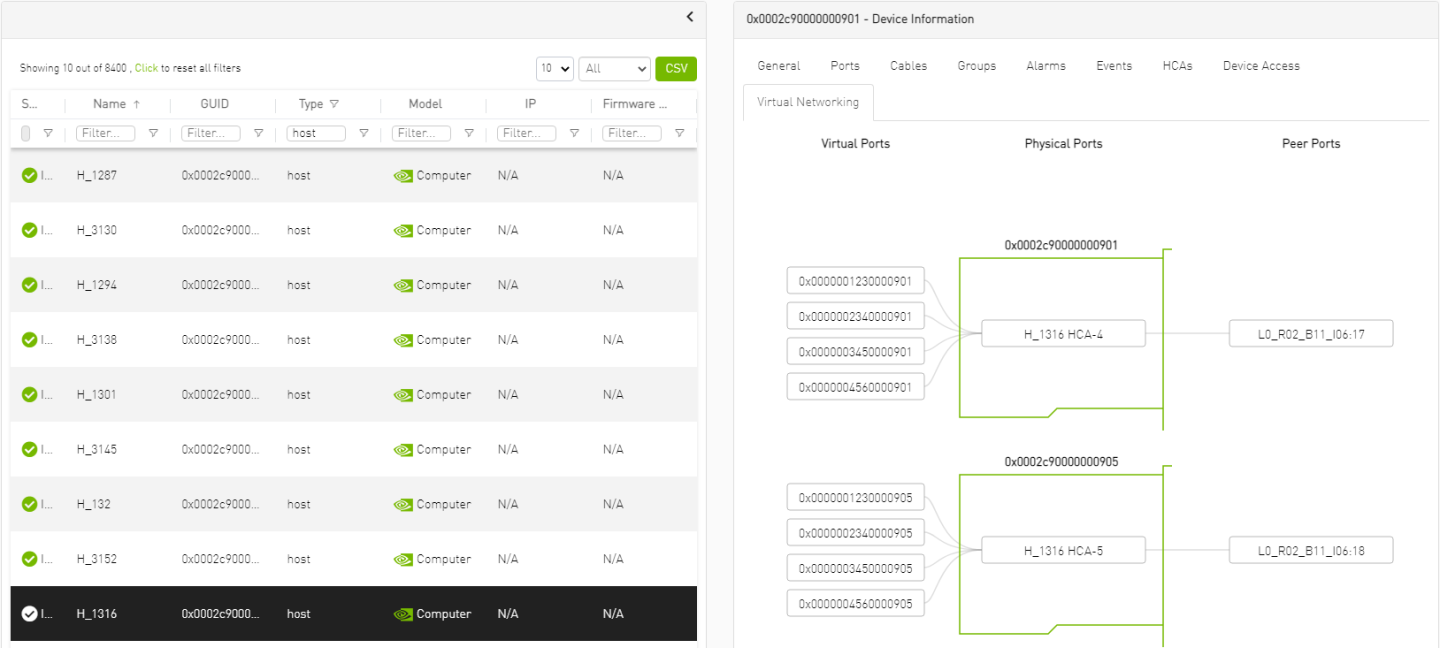The height and width of the screenshot is (648, 1440).
Task: Click the green status icon on the H_132 row
Action: coord(28,504)
